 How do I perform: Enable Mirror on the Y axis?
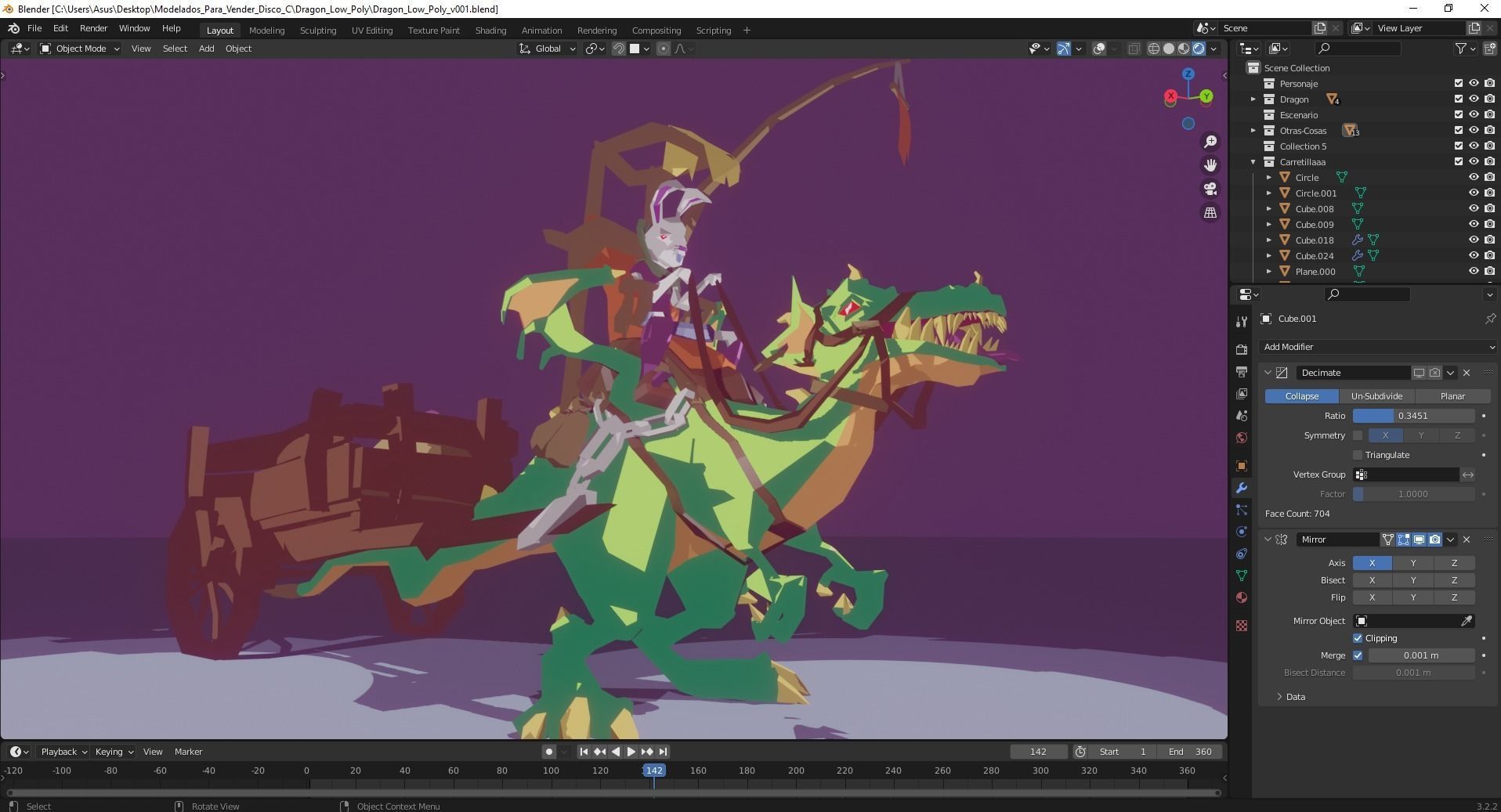1413,563
